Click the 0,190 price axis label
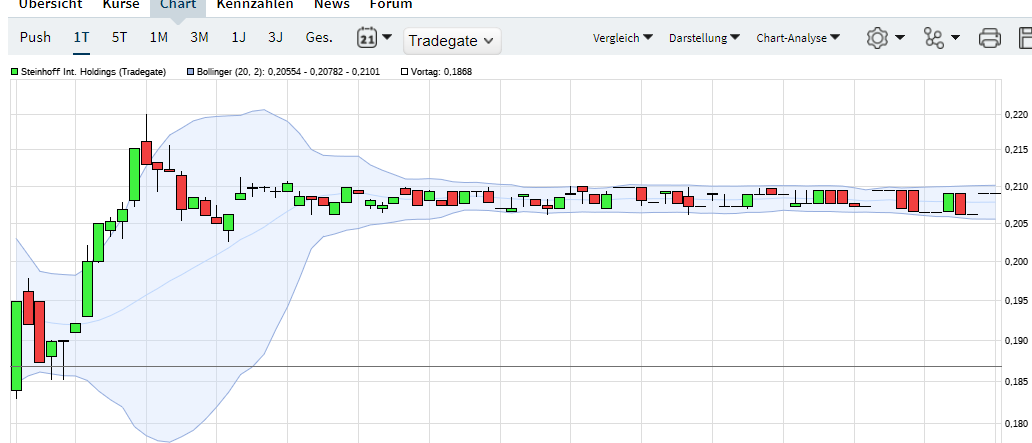Viewport: 1032px width, 443px height. coord(1018,340)
